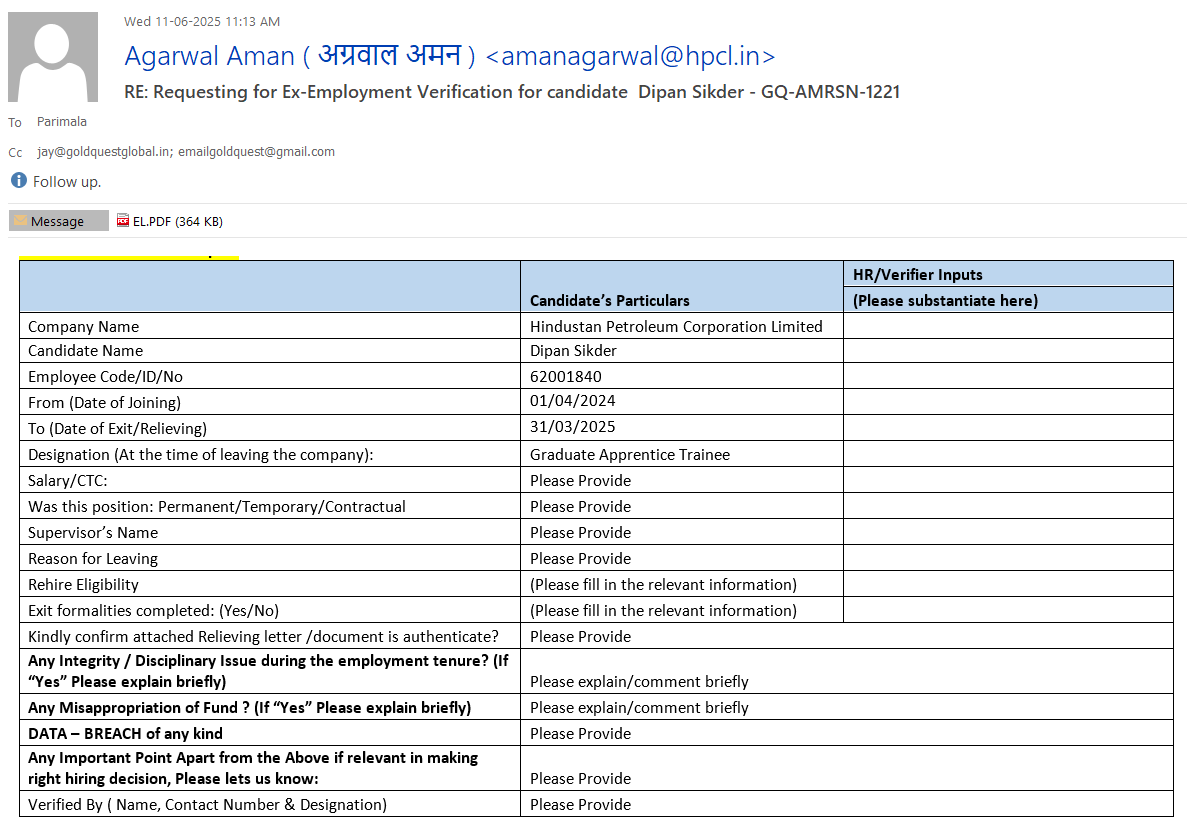Image resolution: width=1187 pixels, height=822 pixels.
Task: Click the envelope icon on Message tab
Action: [x=20, y=221]
